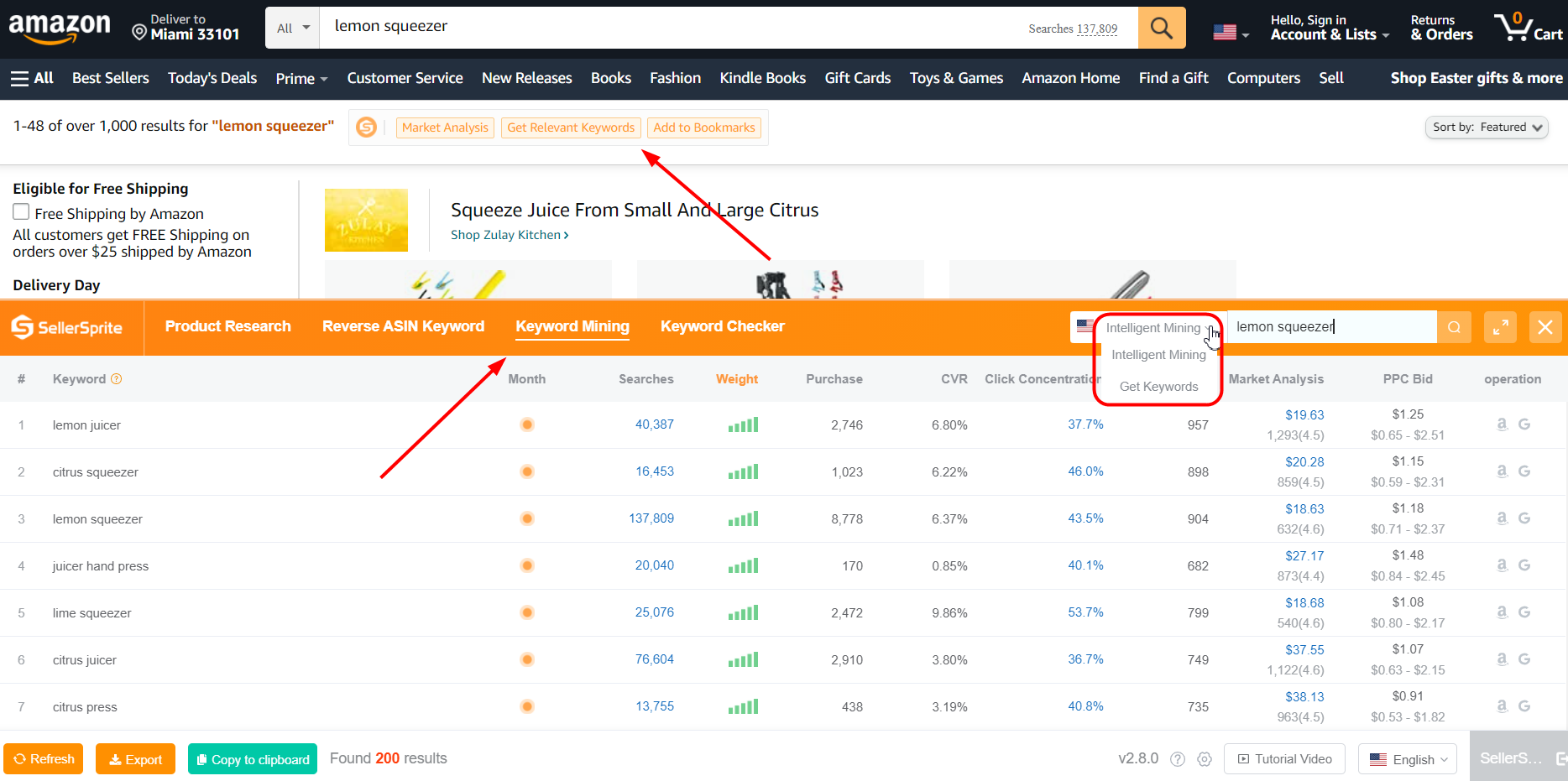Open the All hamburger menu
Image resolution: width=1568 pixels, height=781 pixels.
click(32, 78)
